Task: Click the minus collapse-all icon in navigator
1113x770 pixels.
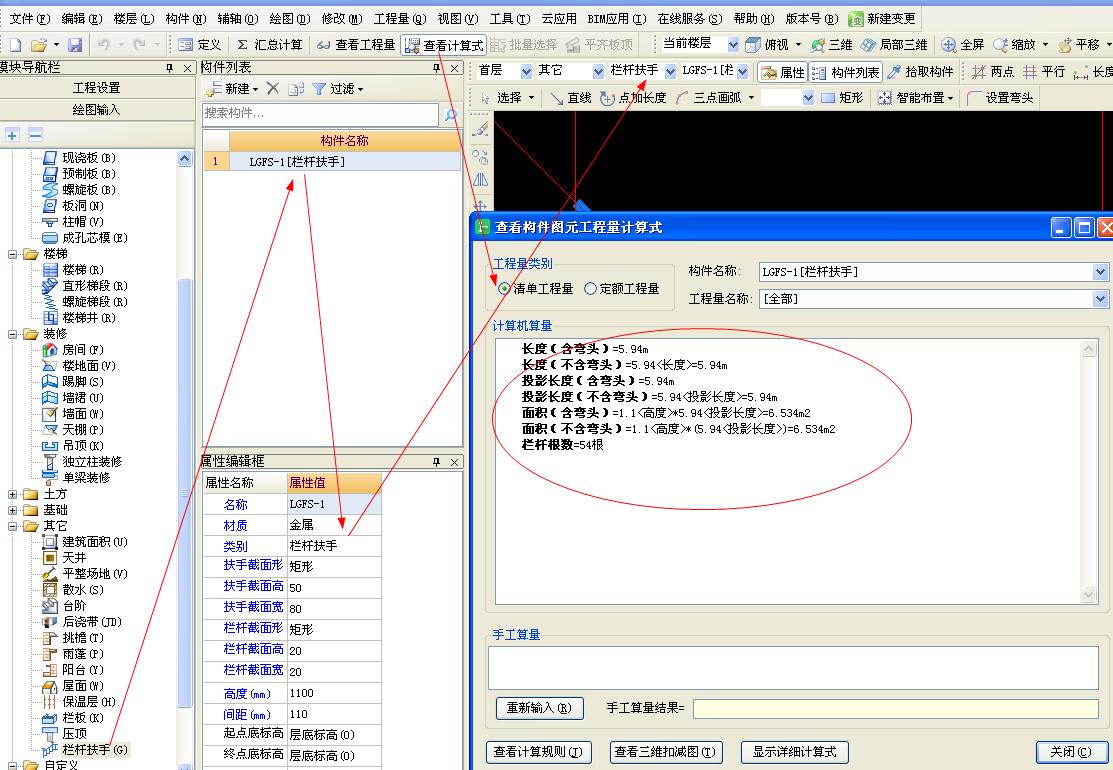Action: coord(35,135)
